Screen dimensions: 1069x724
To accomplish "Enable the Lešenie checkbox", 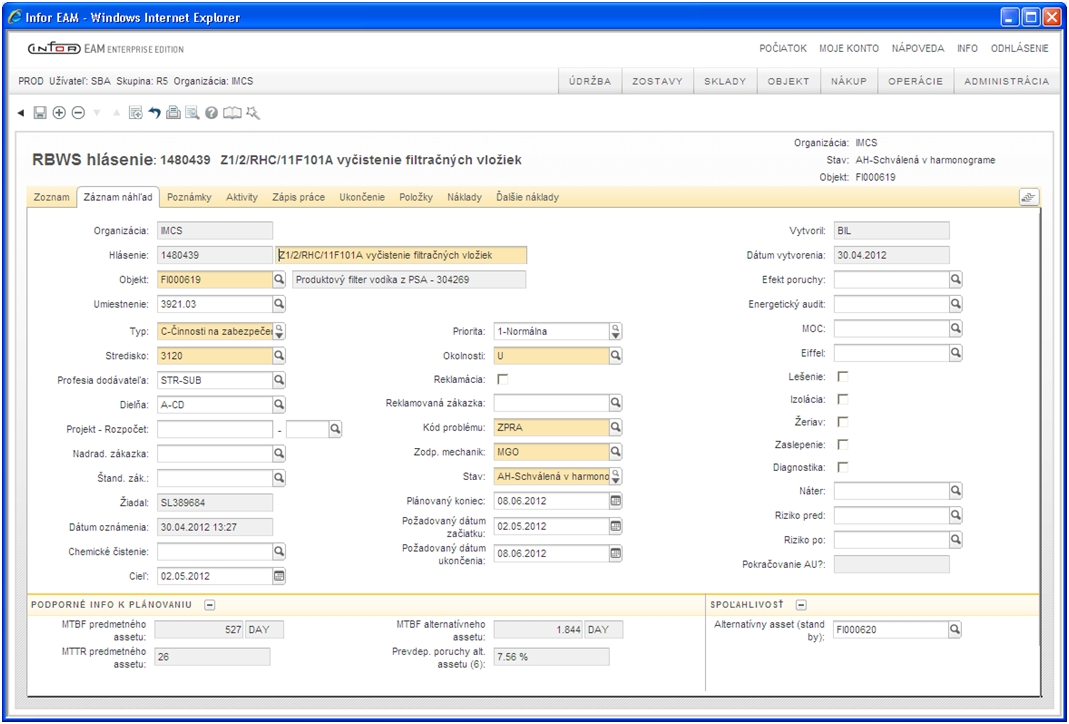I will (843, 376).
